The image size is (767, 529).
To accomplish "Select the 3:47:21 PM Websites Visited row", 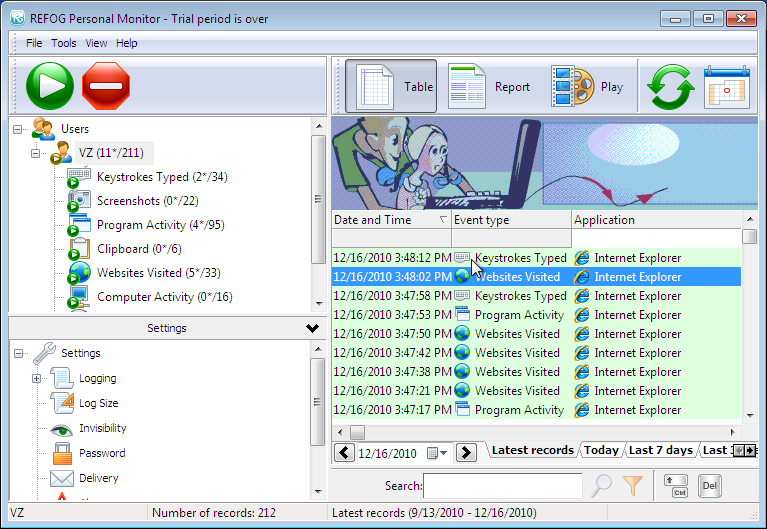I will click(x=537, y=391).
